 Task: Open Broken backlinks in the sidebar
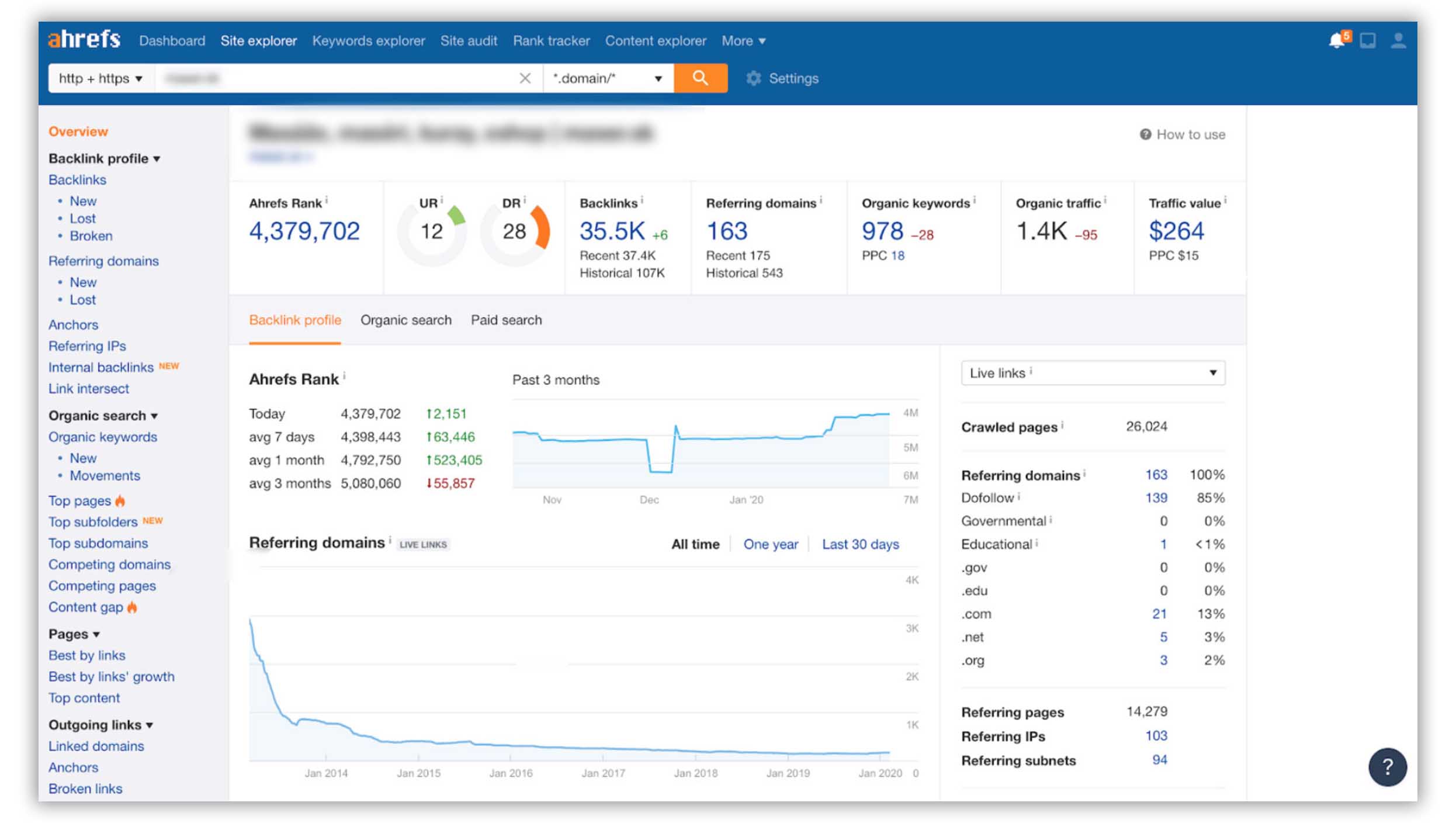(x=91, y=236)
